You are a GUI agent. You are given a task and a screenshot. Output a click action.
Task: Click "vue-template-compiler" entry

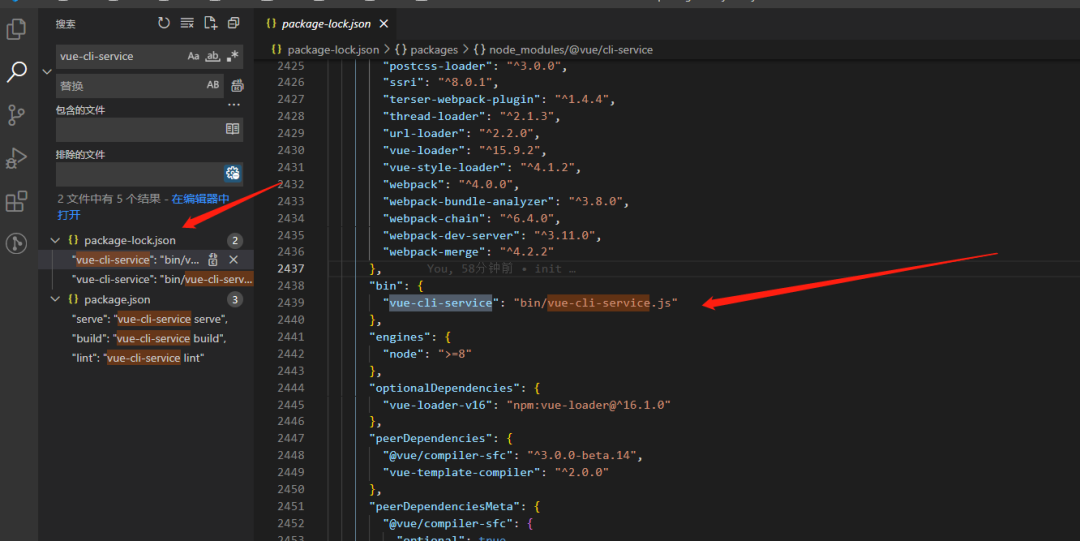(x=496, y=472)
